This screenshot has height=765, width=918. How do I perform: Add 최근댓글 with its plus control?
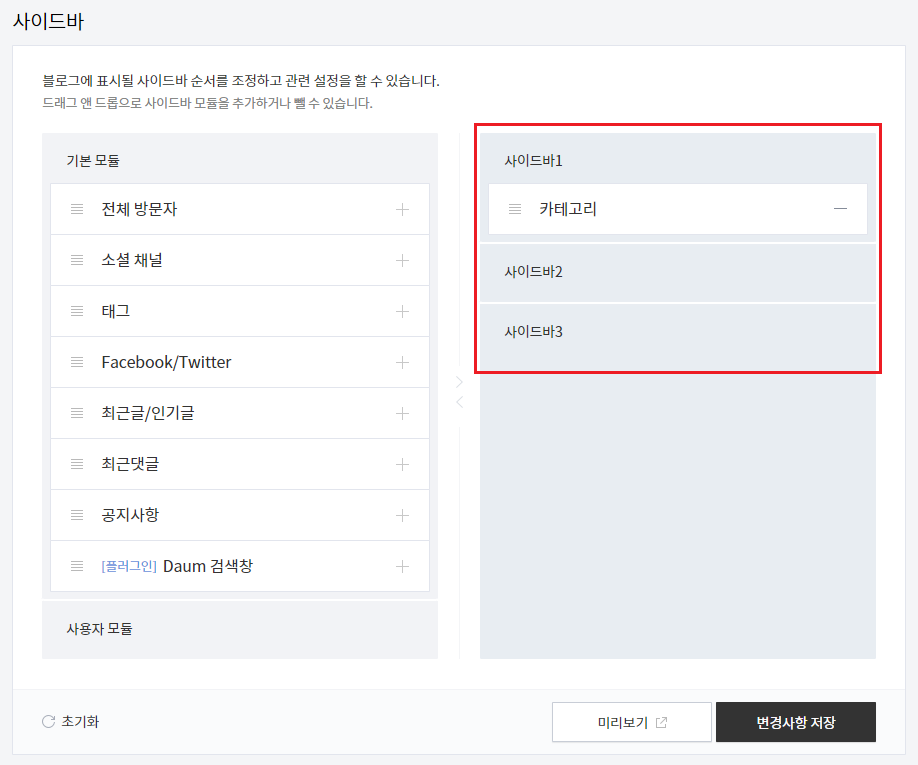pyautogui.click(x=402, y=464)
